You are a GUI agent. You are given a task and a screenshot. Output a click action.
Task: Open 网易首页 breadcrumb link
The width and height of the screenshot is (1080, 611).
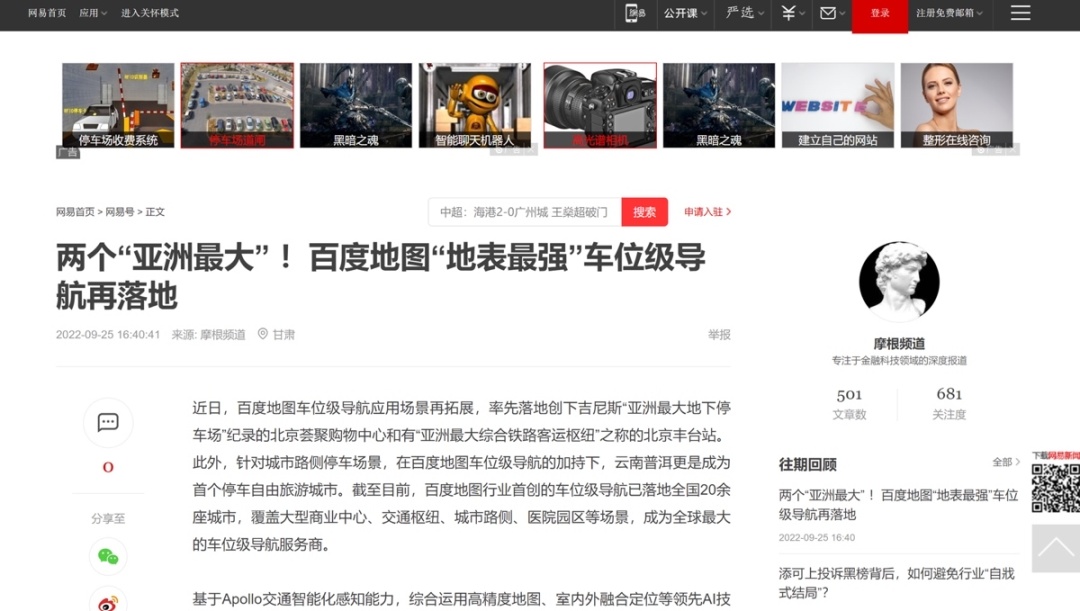pos(75,212)
